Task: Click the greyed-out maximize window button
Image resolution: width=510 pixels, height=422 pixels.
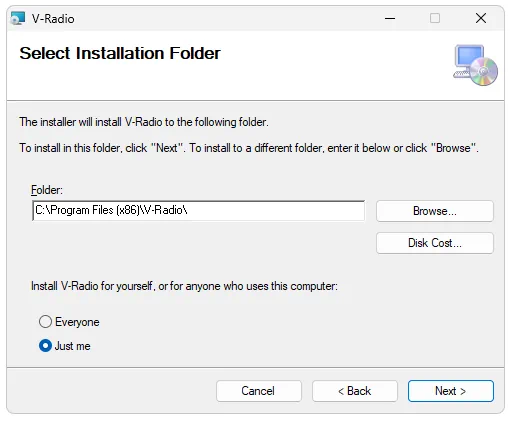Action: [x=435, y=18]
